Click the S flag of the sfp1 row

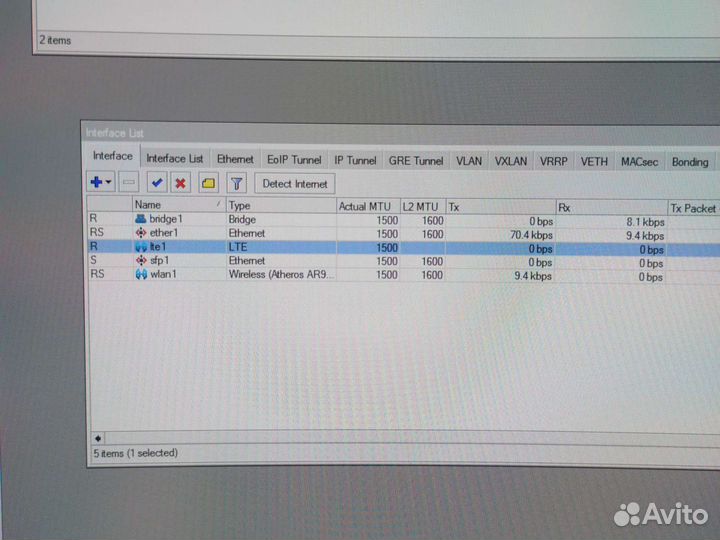click(93, 260)
